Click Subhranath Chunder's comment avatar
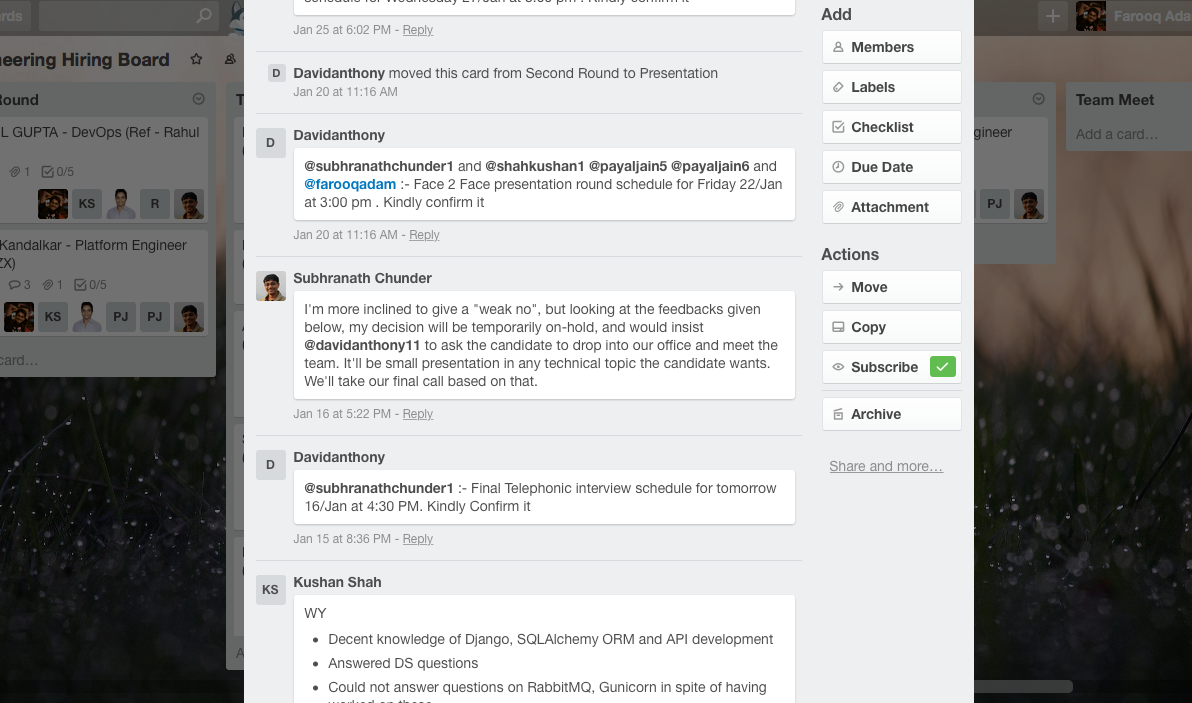 pos(271,286)
